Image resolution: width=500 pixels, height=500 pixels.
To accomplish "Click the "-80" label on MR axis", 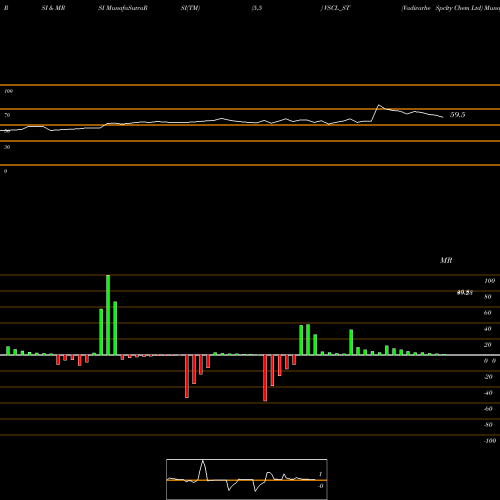I will coord(488,425).
